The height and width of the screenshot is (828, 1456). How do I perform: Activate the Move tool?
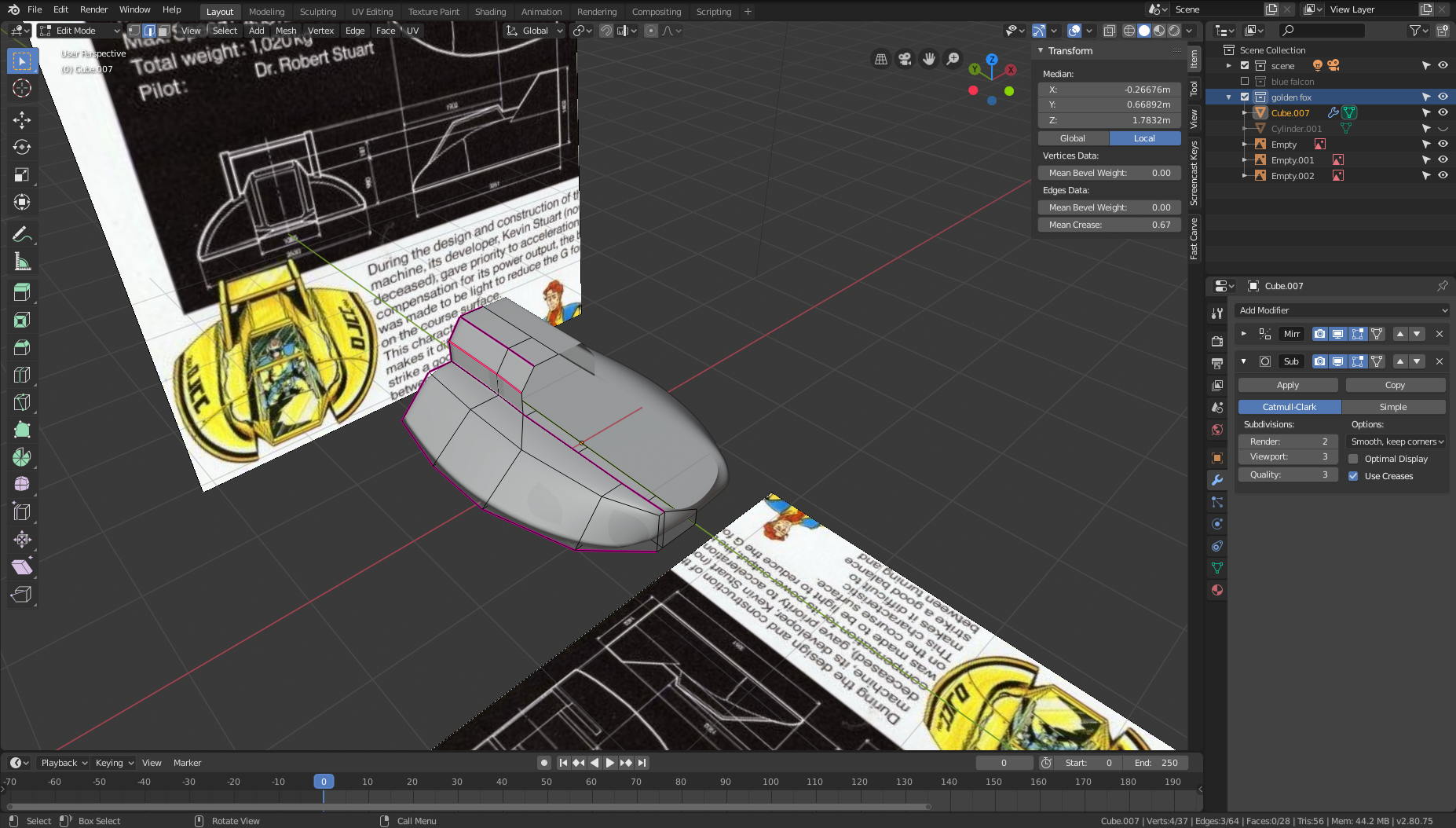tap(22, 119)
